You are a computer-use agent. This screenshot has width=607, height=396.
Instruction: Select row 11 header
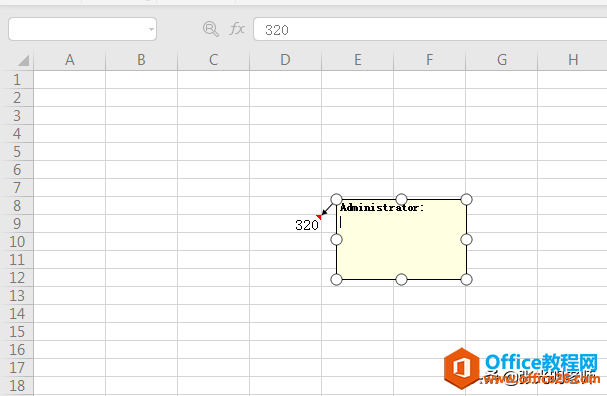coord(17,260)
